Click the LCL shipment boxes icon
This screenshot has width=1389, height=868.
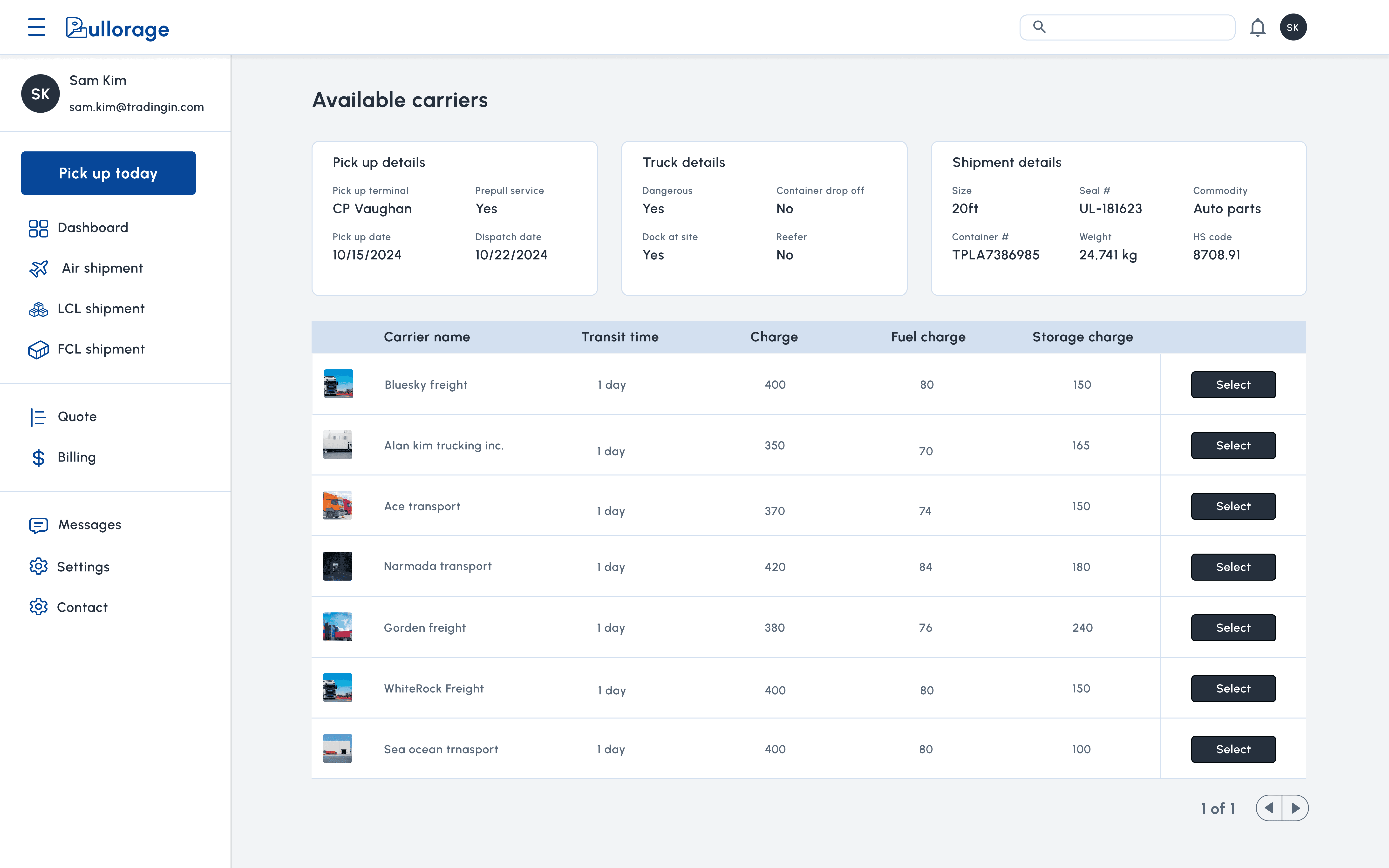click(38, 309)
